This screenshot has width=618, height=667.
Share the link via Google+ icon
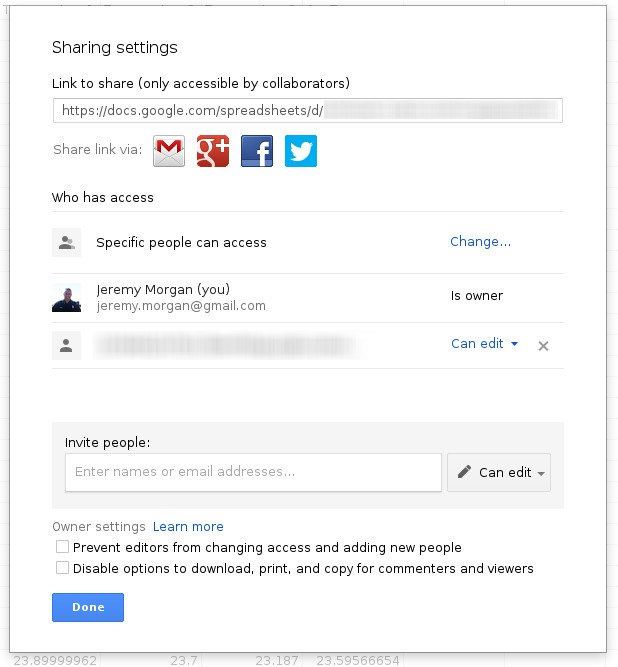point(213,151)
